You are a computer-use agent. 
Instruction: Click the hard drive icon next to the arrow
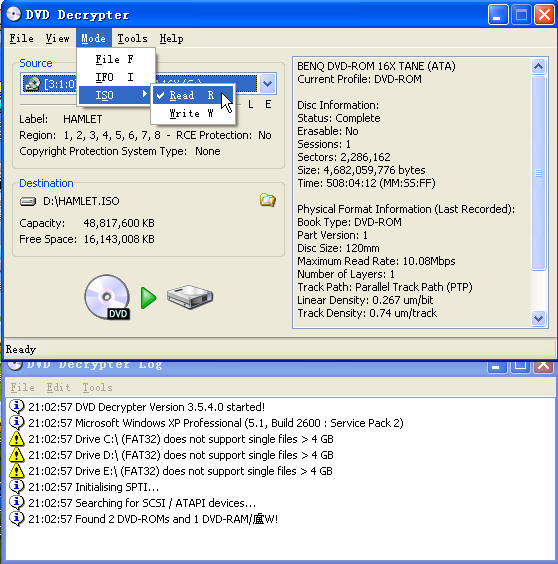(x=190, y=297)
